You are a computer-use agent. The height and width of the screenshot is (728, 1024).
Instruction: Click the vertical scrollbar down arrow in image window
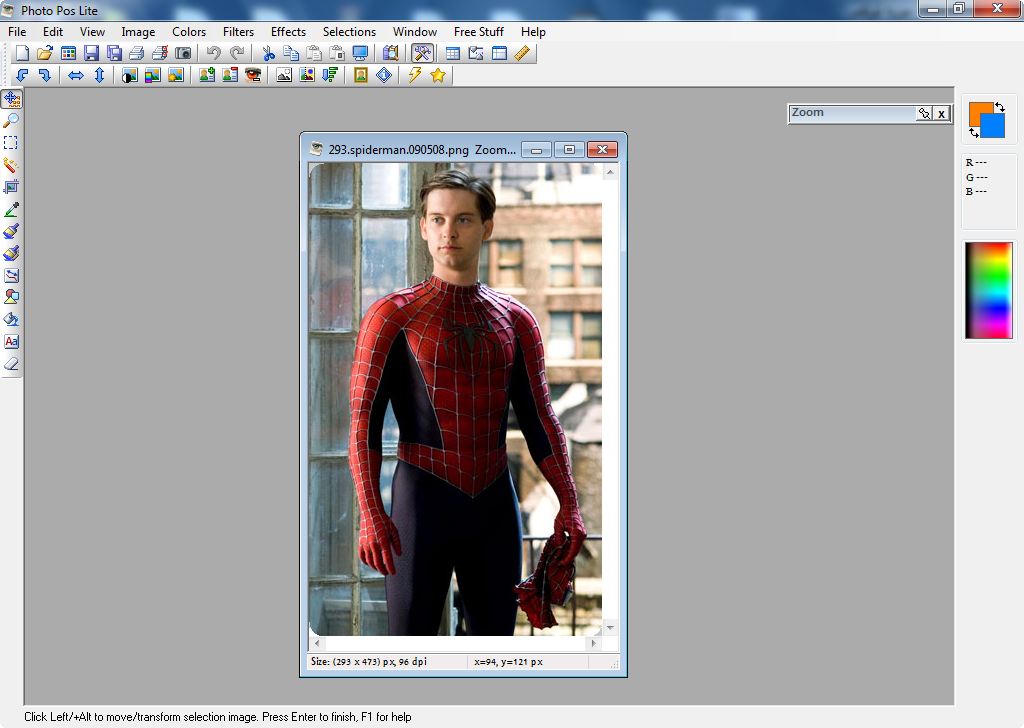(x=610, y=627)
